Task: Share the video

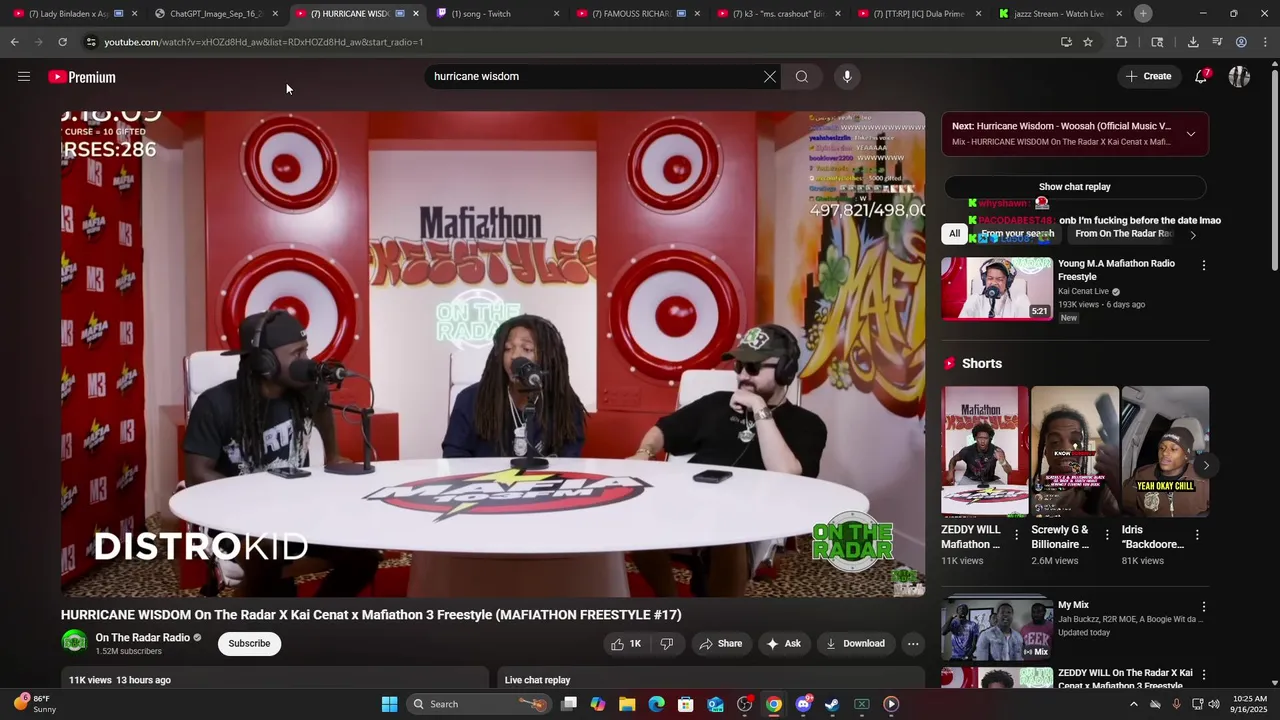Action: tap(720, 644)
